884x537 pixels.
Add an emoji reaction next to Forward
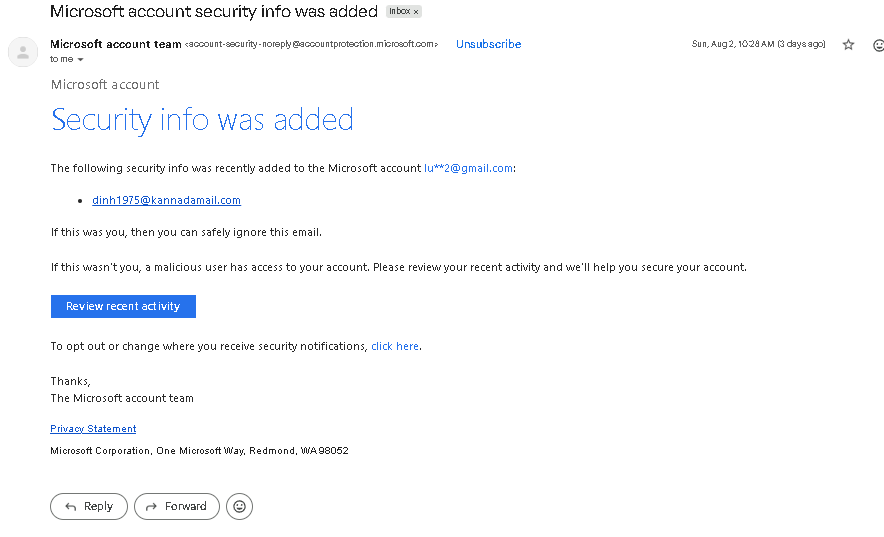[240, 507]
